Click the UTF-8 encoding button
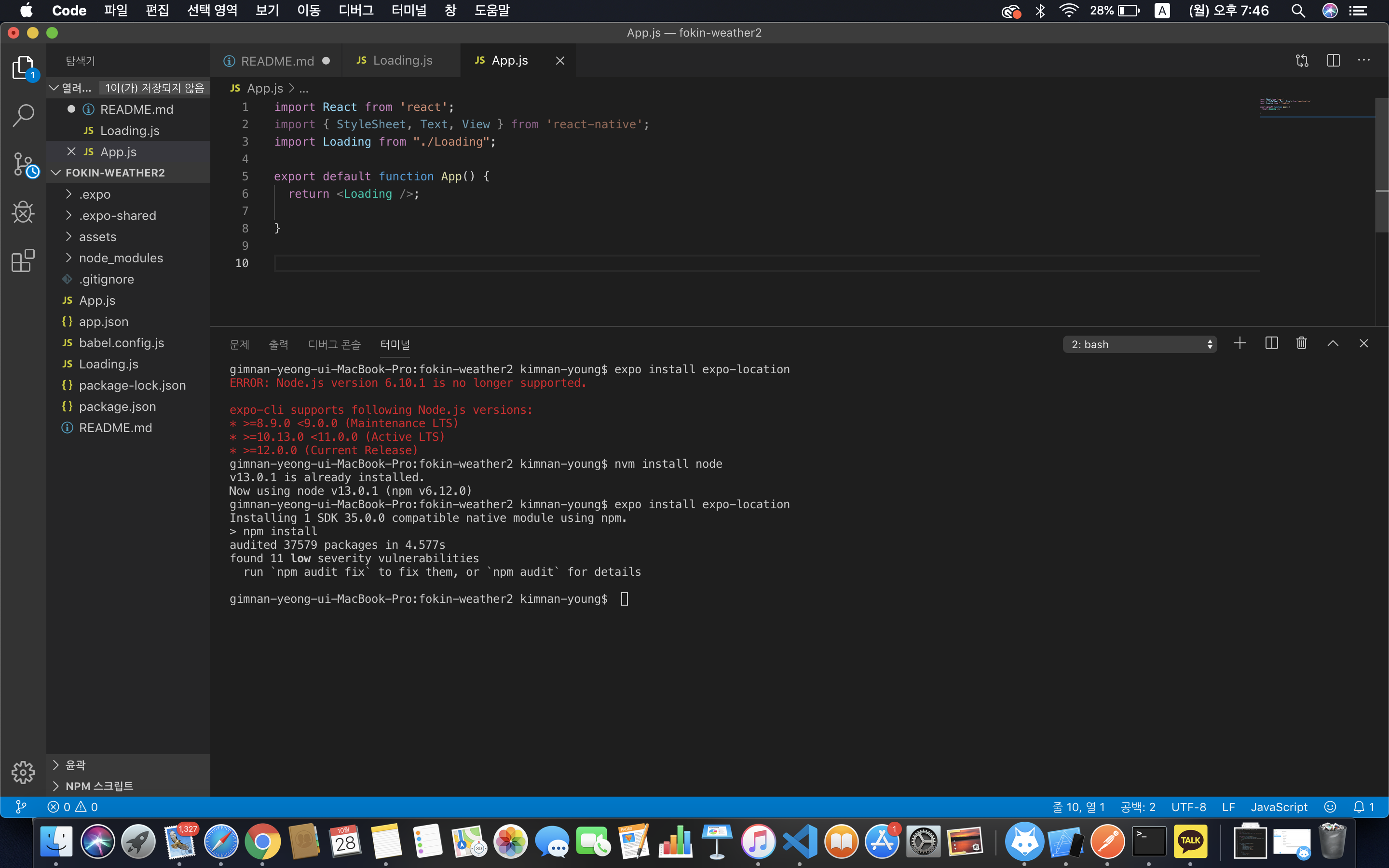Screen dimensions: 1389x868 [1188, 807]
